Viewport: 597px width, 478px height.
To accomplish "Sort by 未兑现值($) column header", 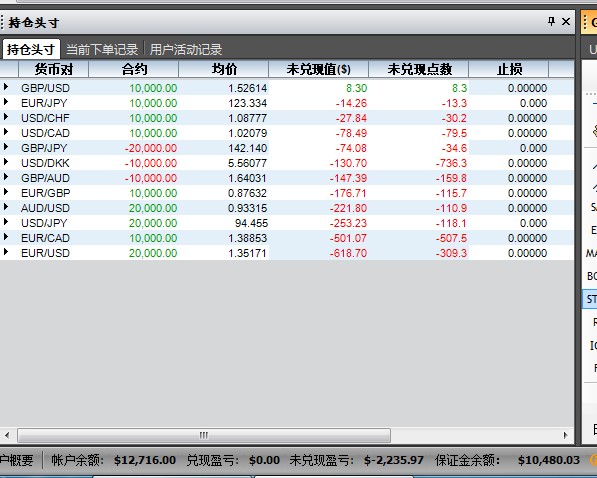I will point(319,69).
